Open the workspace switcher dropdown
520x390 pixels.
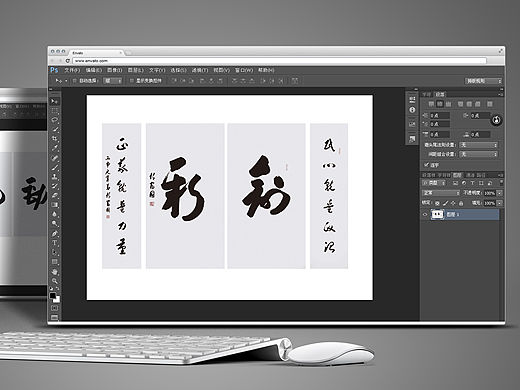click(483, 81)
